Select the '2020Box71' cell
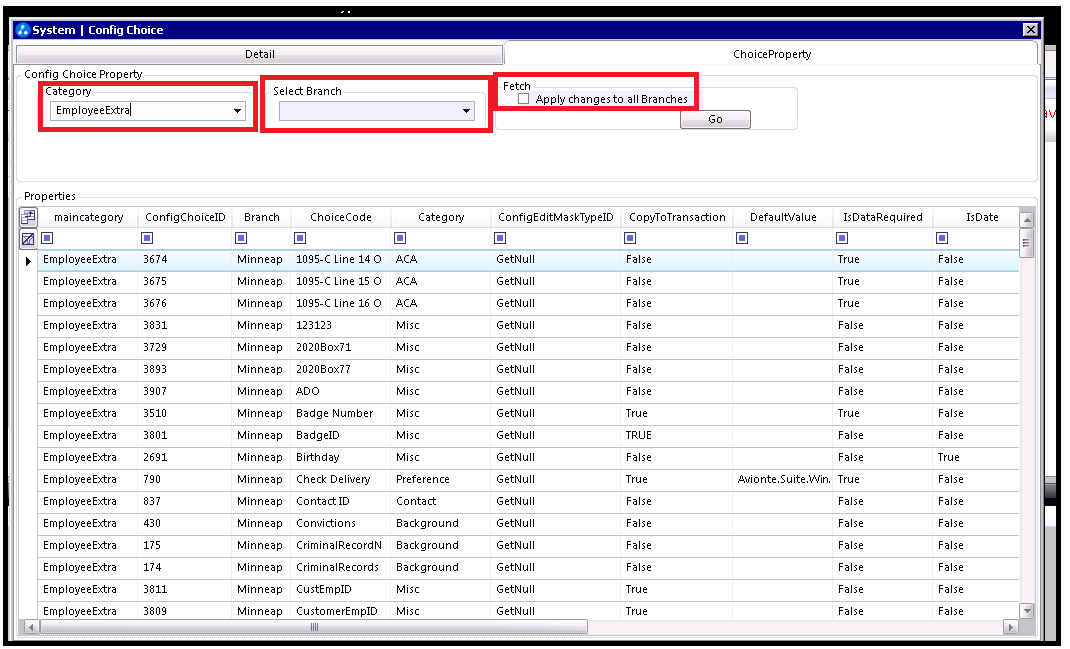 pyautogui.click(x=341, y=347)
